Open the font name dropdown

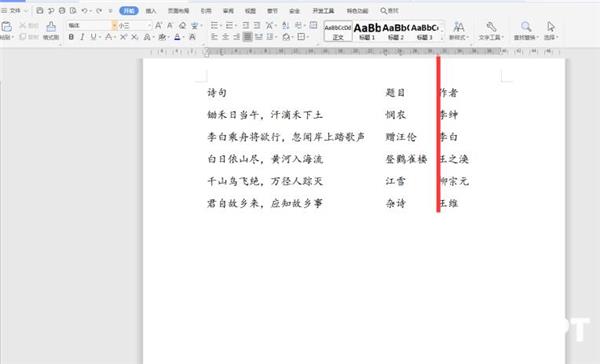pyautogui.click(x=114, y=26)
